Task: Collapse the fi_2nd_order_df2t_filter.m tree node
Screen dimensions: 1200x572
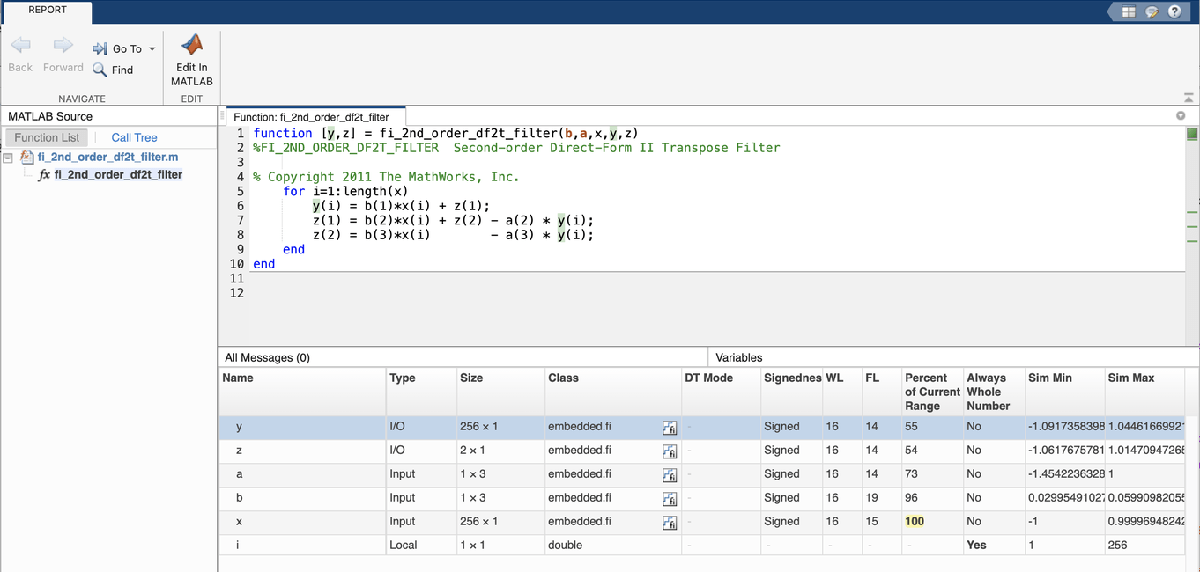Action: (9, 158)
